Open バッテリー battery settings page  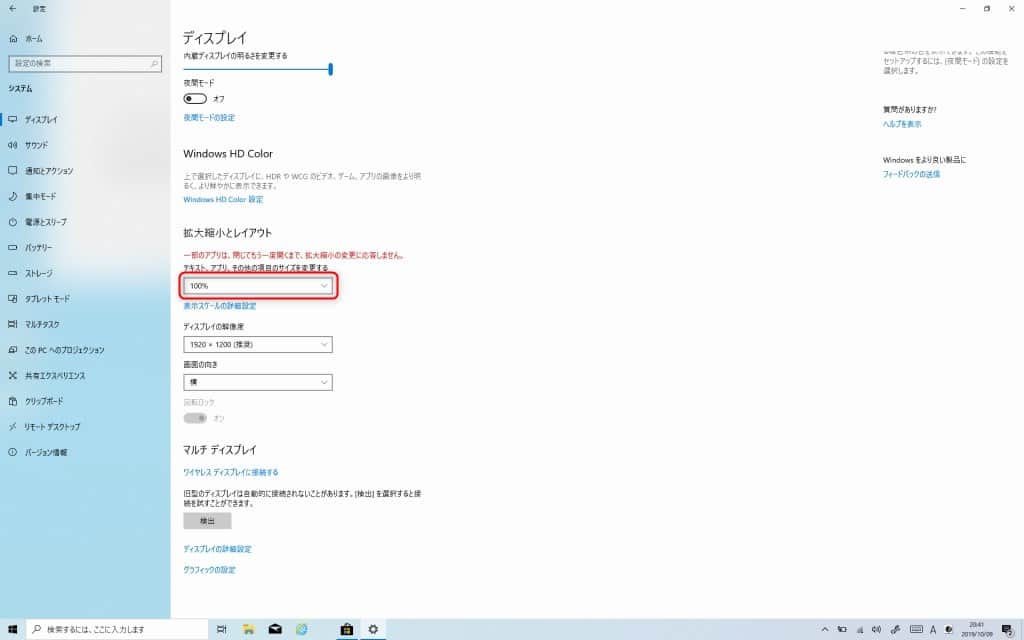pos(38,247)
